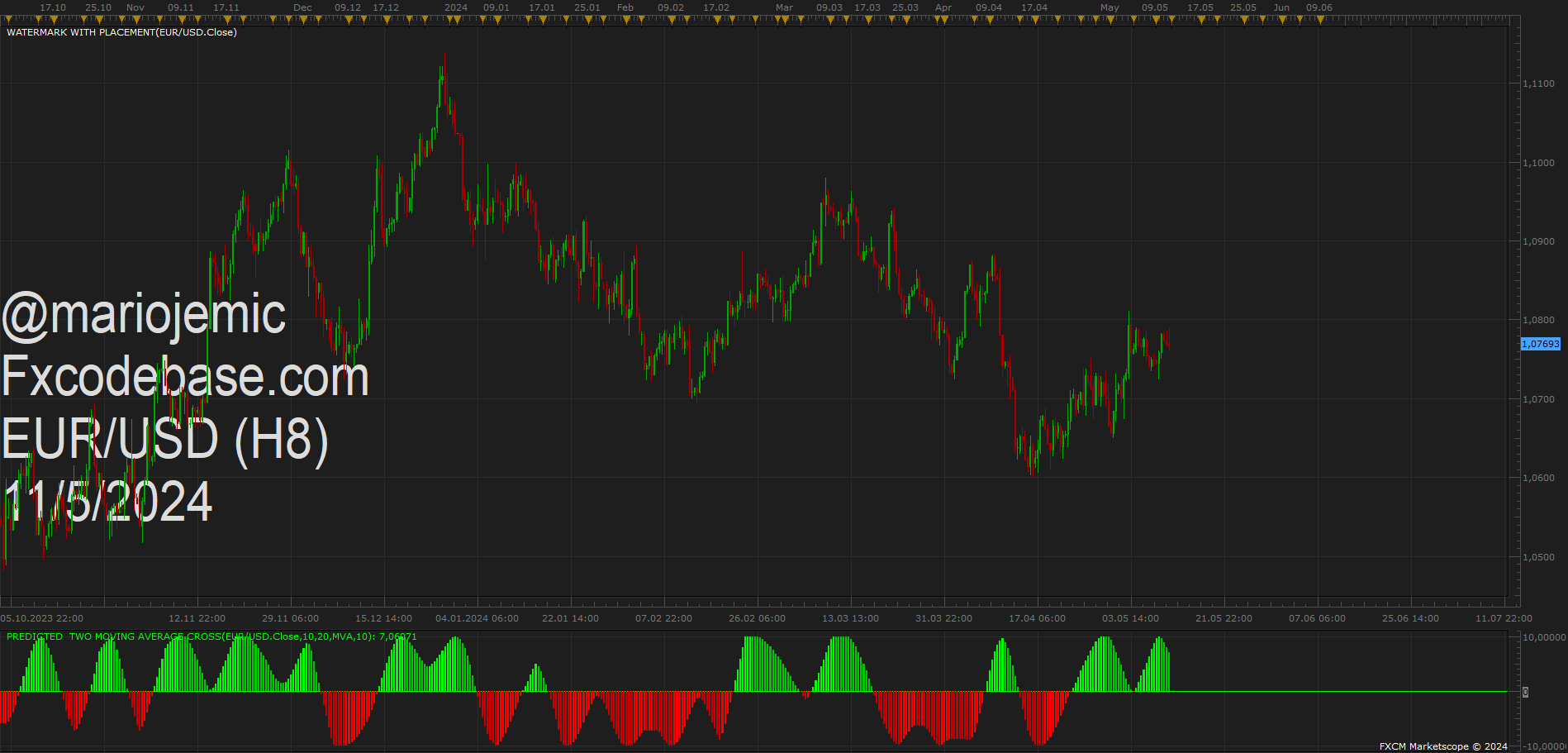Select the PREDICTED TWO MOVING AVERAGE CROSS label

(x=211, y=636)
